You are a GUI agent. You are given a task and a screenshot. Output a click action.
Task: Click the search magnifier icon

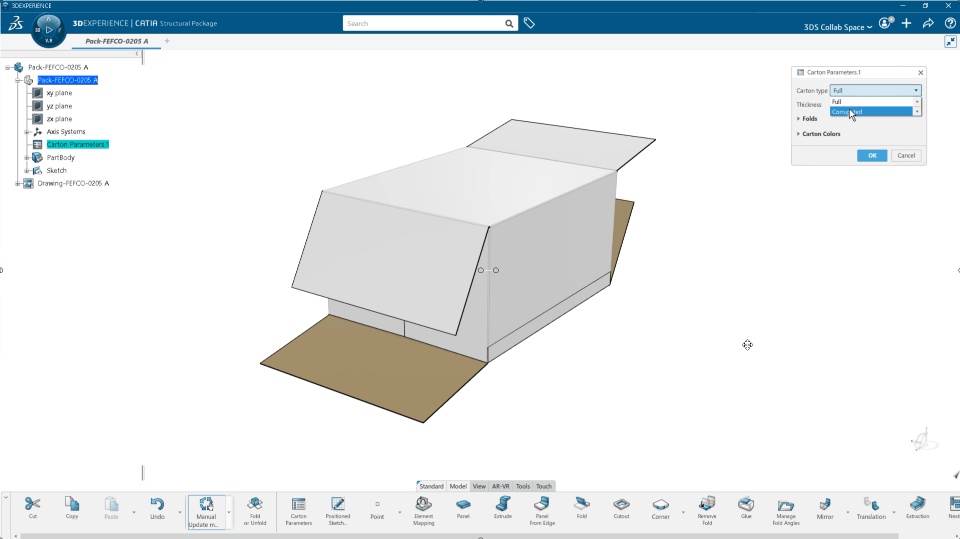(509, 23)
